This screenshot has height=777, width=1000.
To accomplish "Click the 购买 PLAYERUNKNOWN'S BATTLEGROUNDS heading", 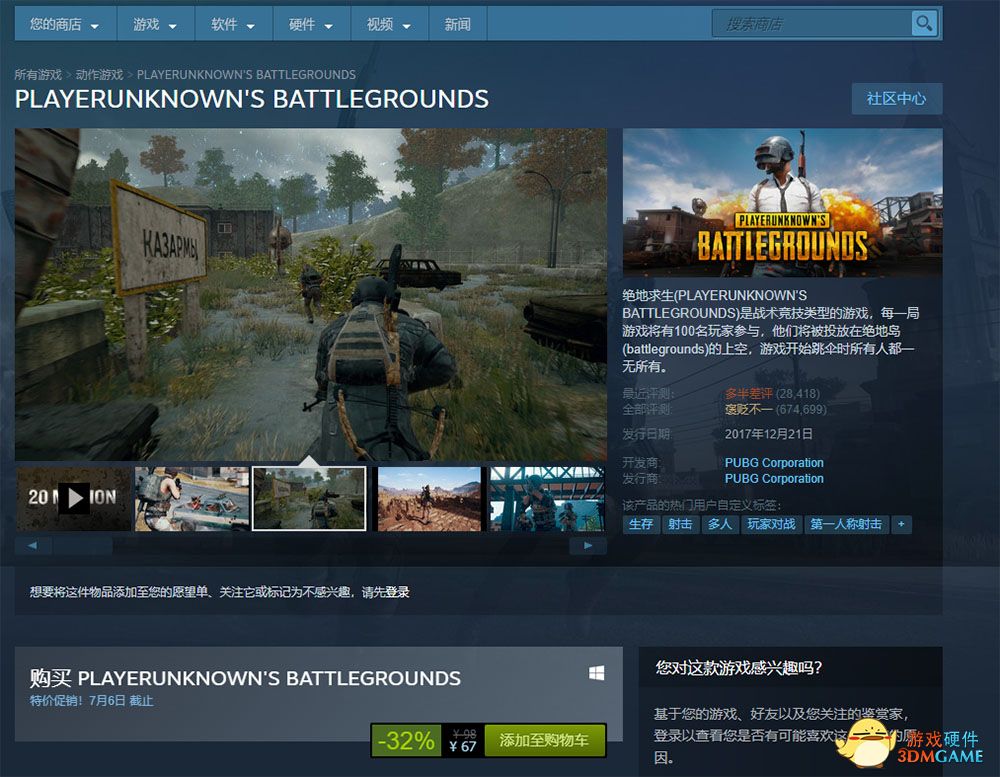I will click(x=245, y=678).
